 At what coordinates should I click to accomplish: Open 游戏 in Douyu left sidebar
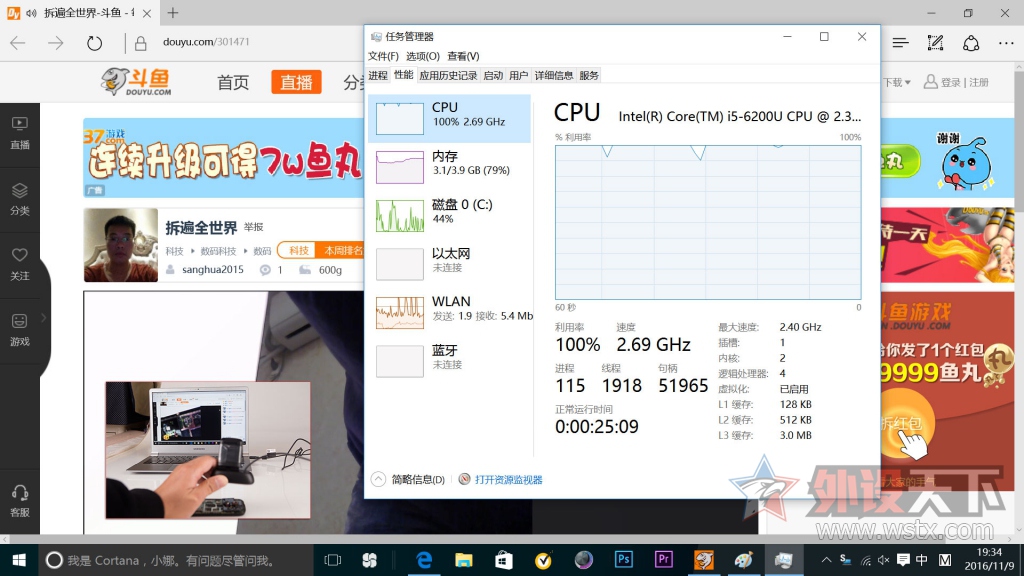click(x=20, y=330)
